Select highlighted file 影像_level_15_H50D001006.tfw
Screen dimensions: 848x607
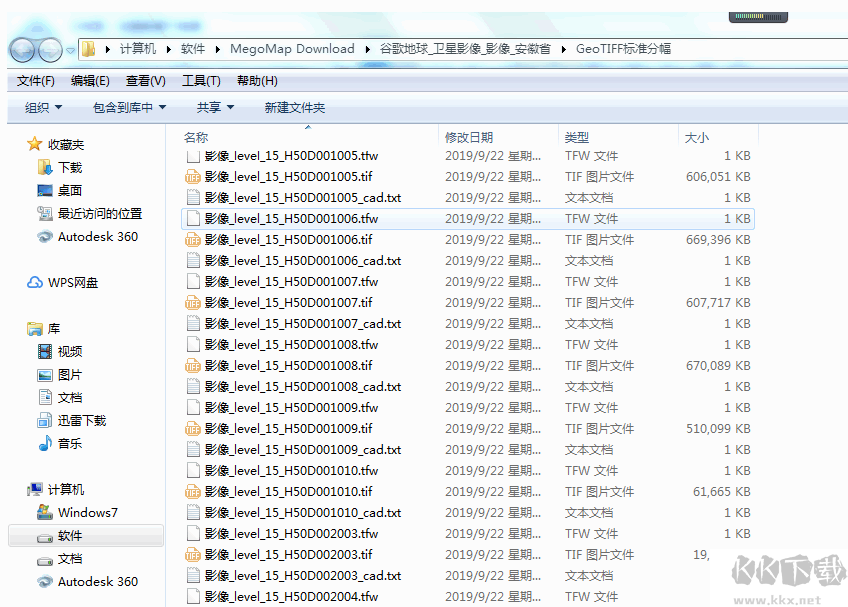tap(467, 219)
